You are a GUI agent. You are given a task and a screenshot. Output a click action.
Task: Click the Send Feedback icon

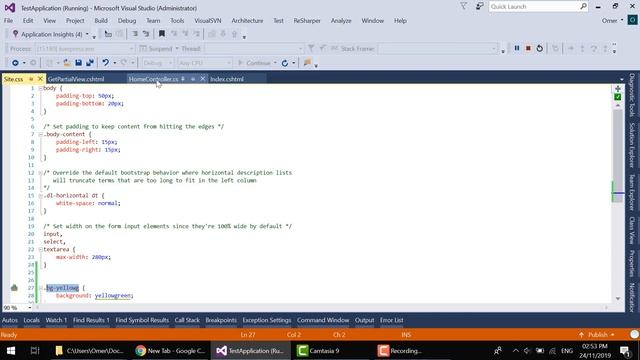pyautogui.click(x=479, y=6)
